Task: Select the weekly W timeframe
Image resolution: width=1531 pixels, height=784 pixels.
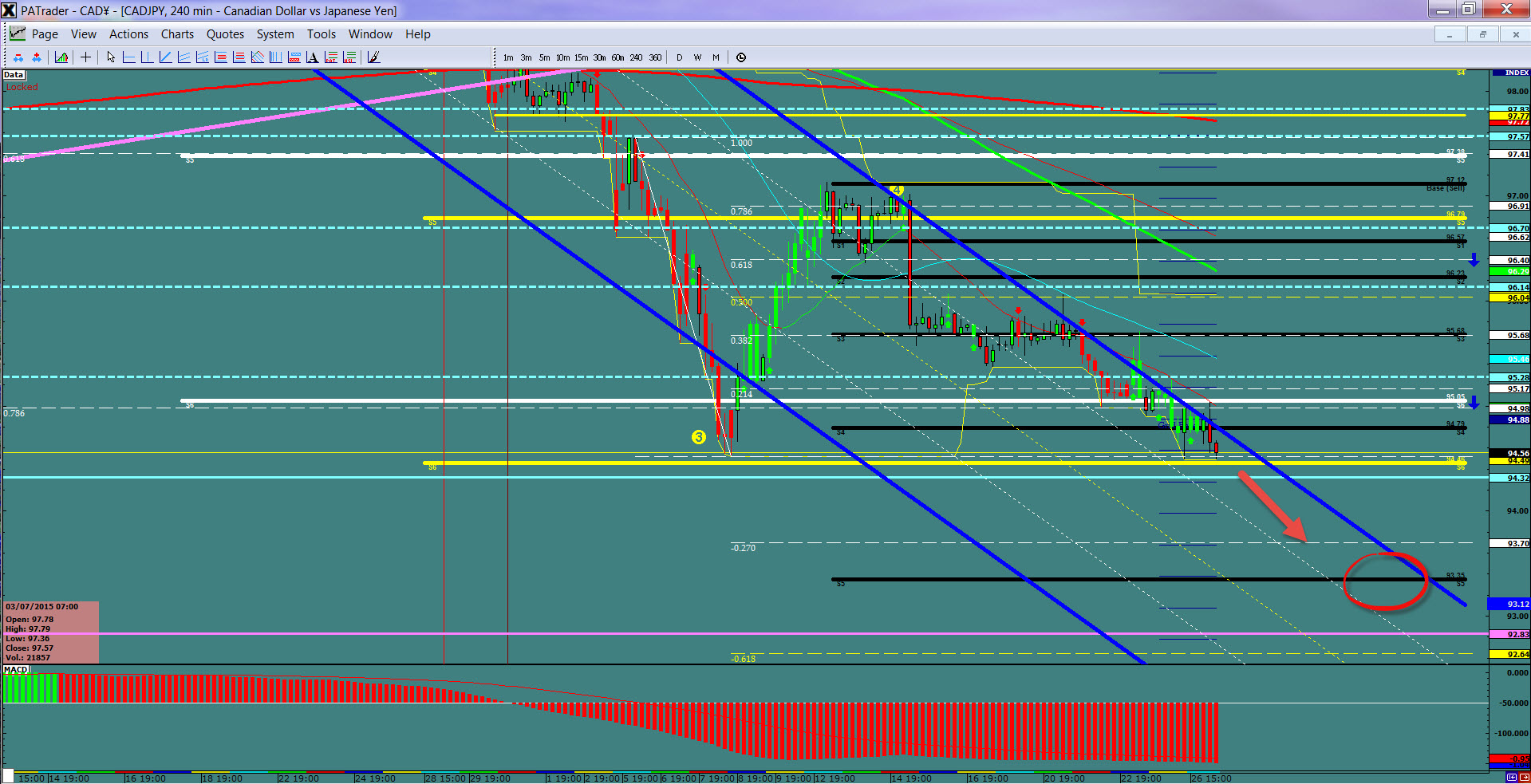Action: (698, 57)
